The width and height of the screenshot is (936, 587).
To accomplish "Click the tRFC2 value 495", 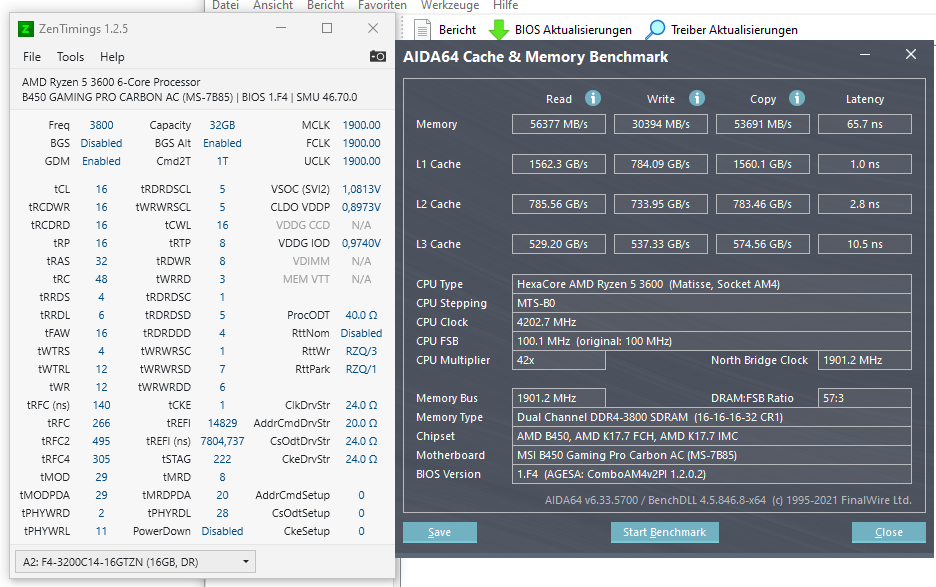I will (101, 441).
